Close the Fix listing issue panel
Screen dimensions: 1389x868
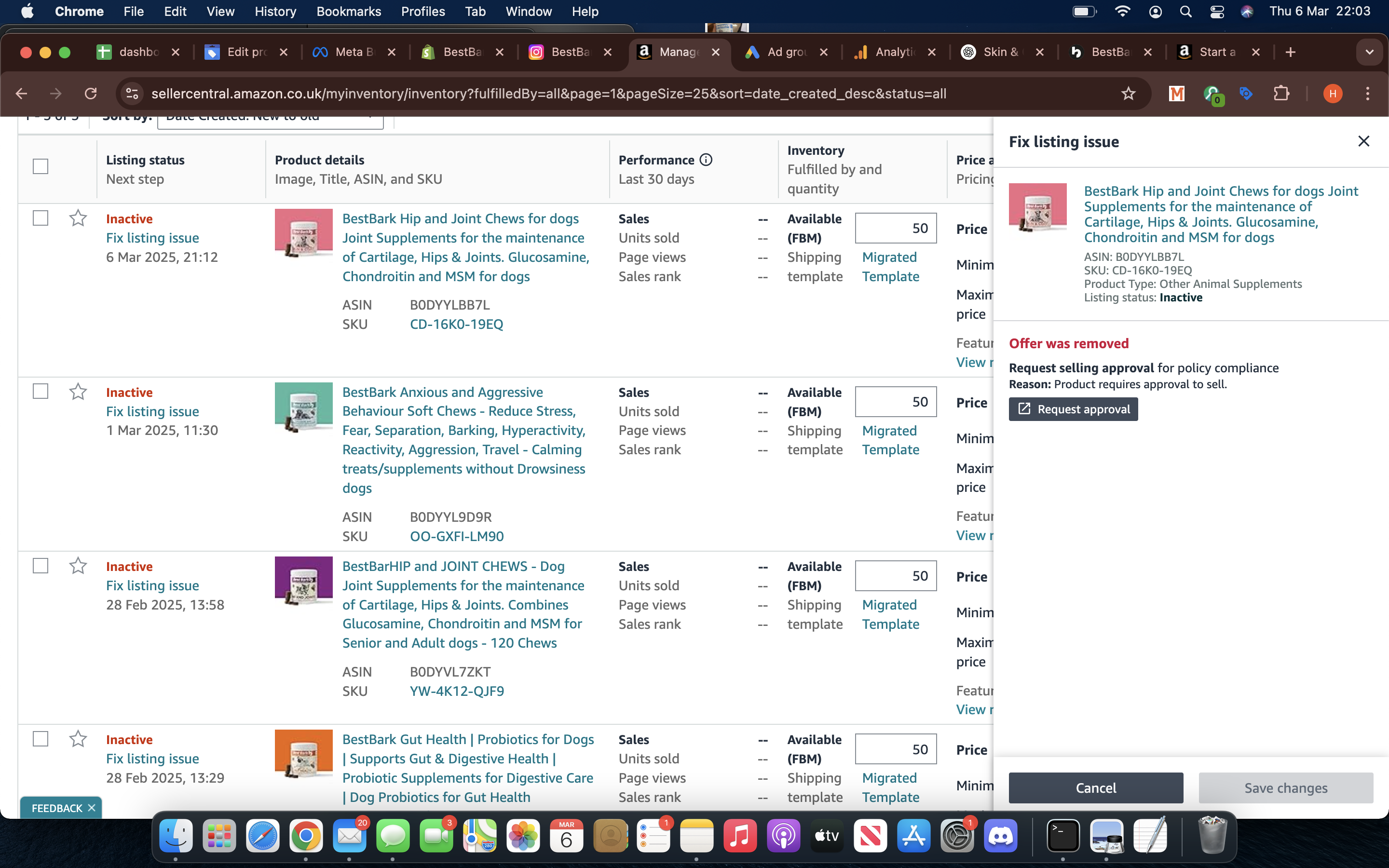pyautogui.click(x=1364, y=141)
